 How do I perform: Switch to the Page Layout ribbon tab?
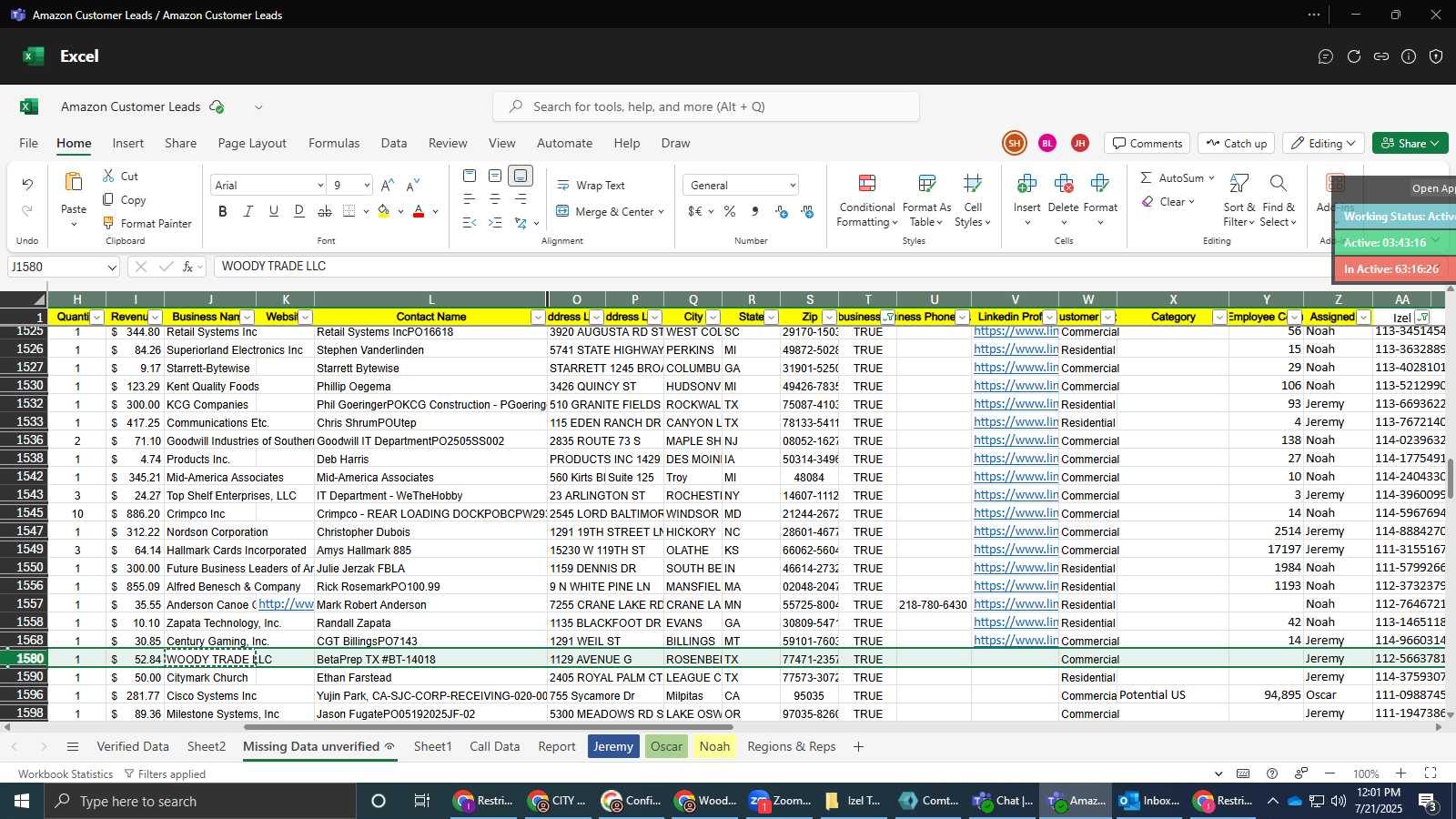click(252, 143)
